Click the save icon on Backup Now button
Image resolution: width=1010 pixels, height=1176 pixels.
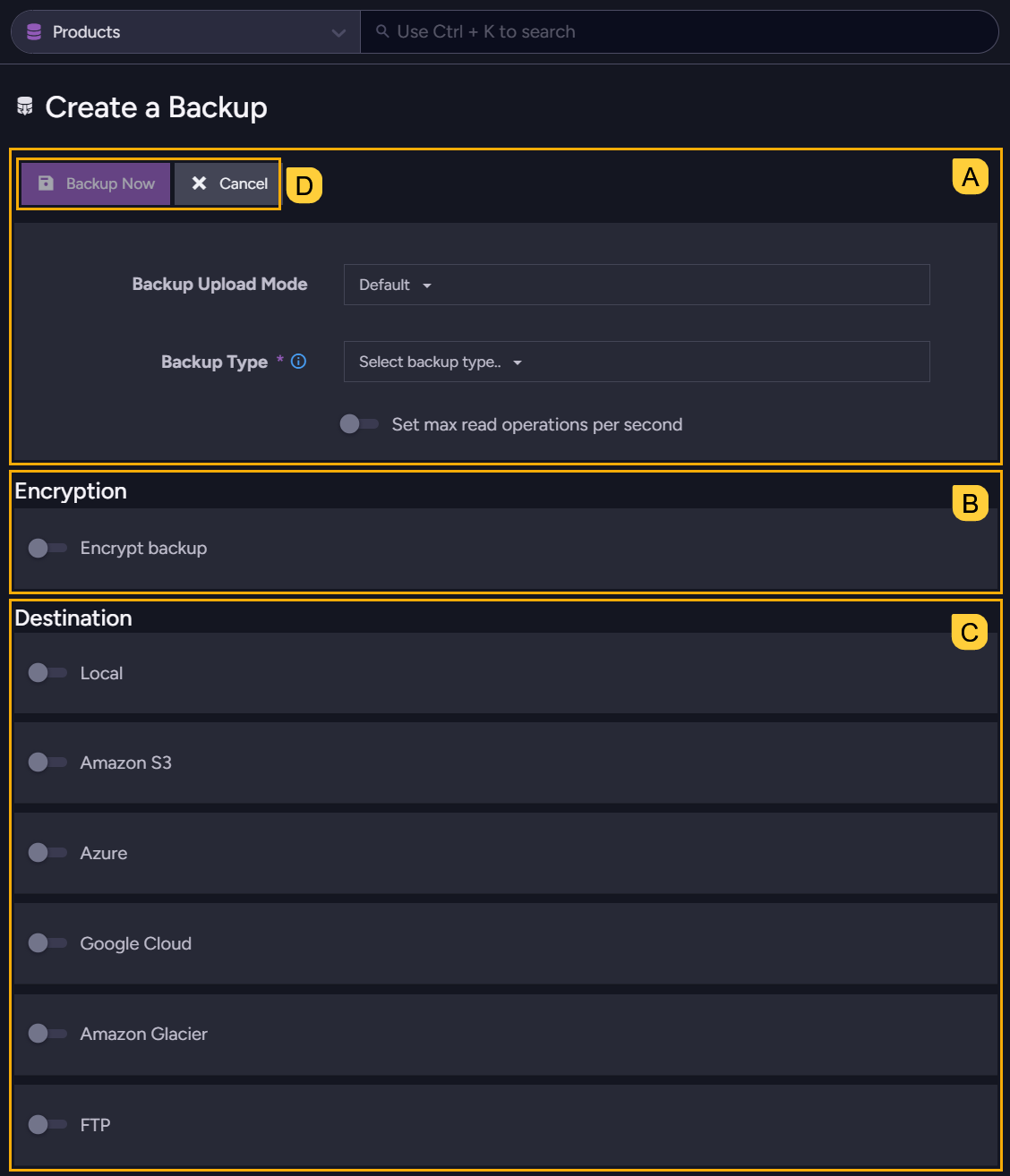[46, 183]
